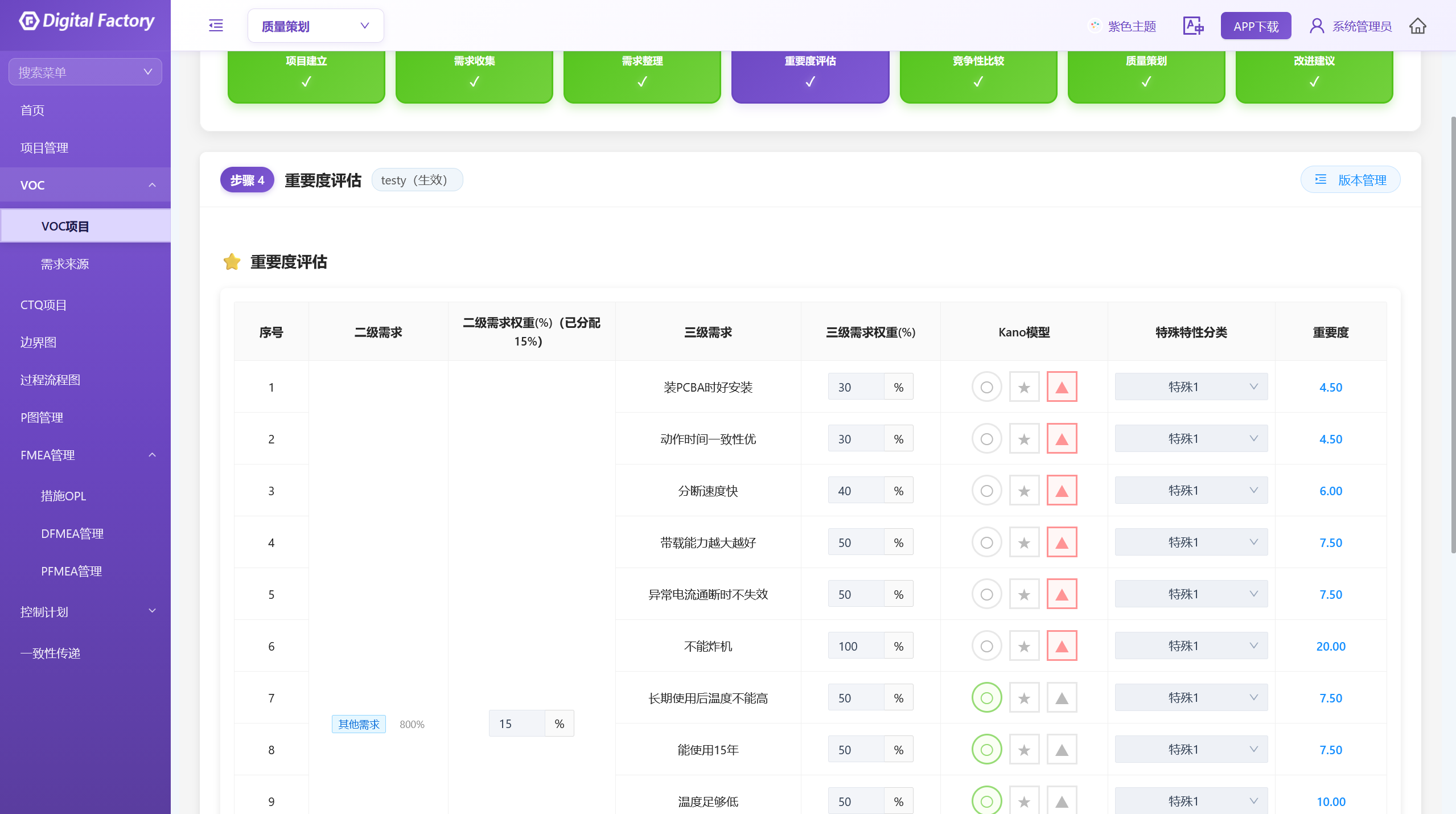Click the testy（生效）version tag
Viewport: 1456px width, 814px height.
pos(417,180)
